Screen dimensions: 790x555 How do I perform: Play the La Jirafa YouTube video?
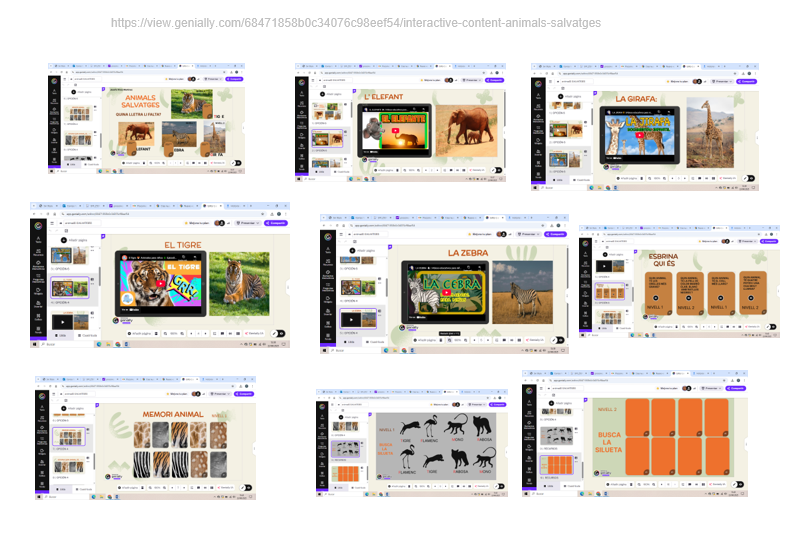coord(639,134)
